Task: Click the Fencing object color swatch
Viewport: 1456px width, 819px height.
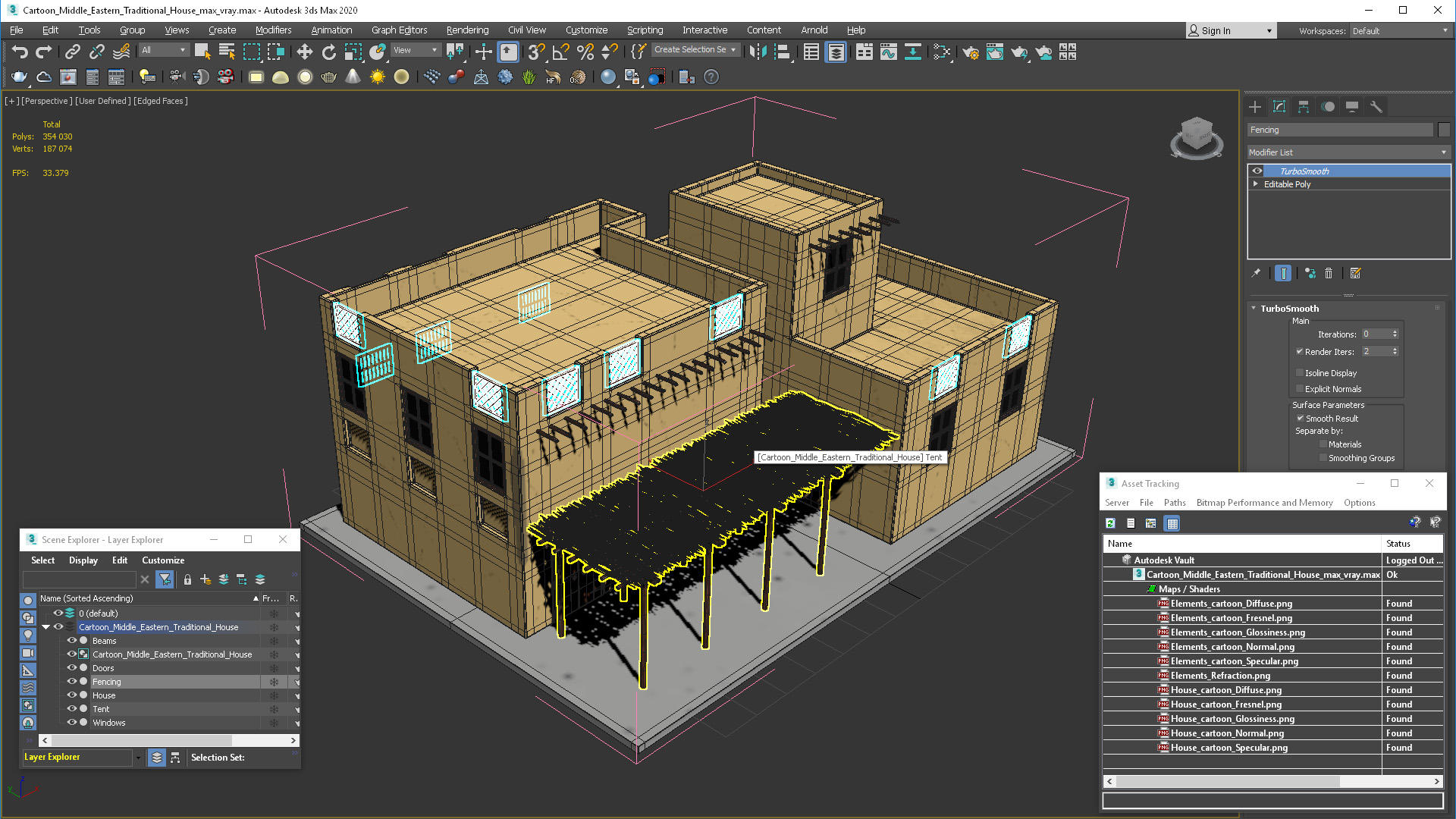Action: click(x=1444, y=130)
